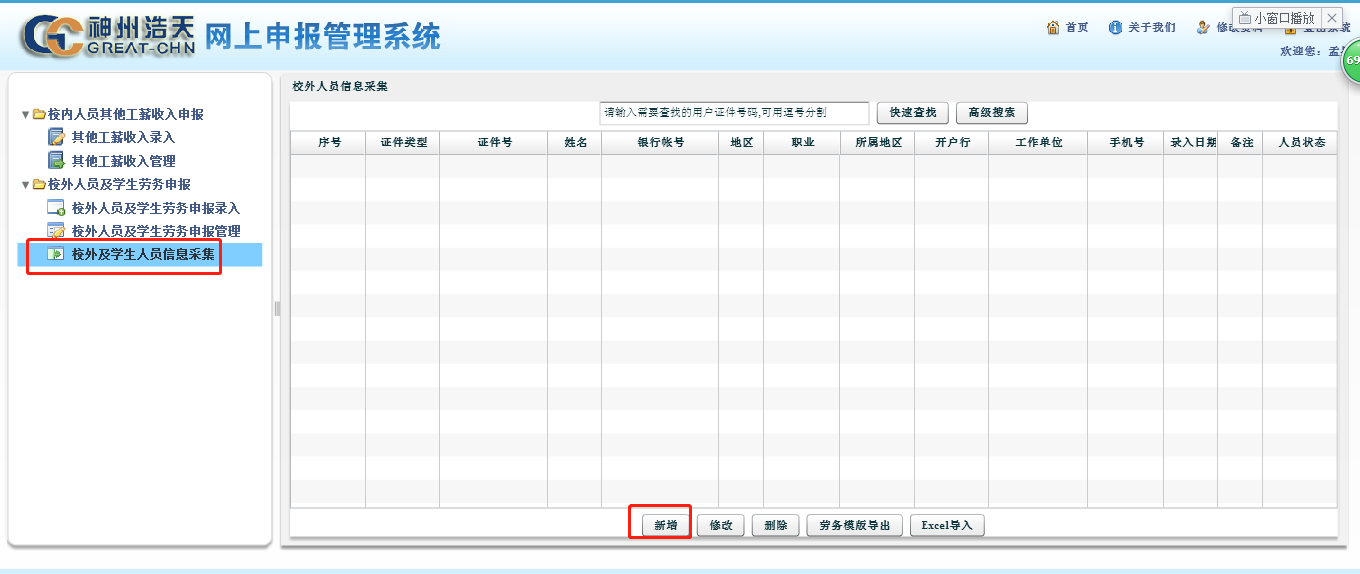Click the 手机号 column header
1360x574 pixels.
point(1126,143)
